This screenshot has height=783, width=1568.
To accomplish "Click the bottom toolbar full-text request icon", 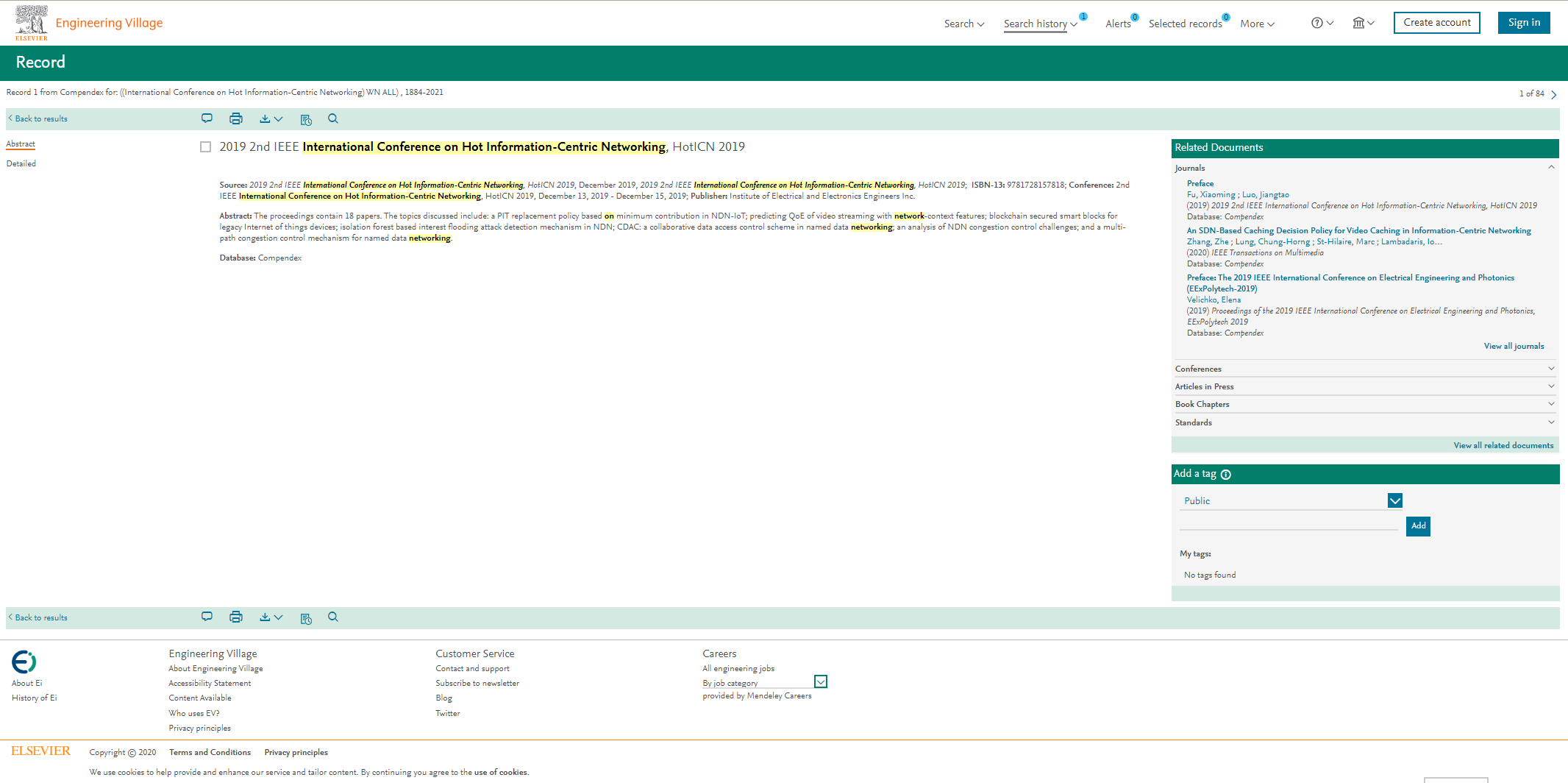I will (306, 618).
